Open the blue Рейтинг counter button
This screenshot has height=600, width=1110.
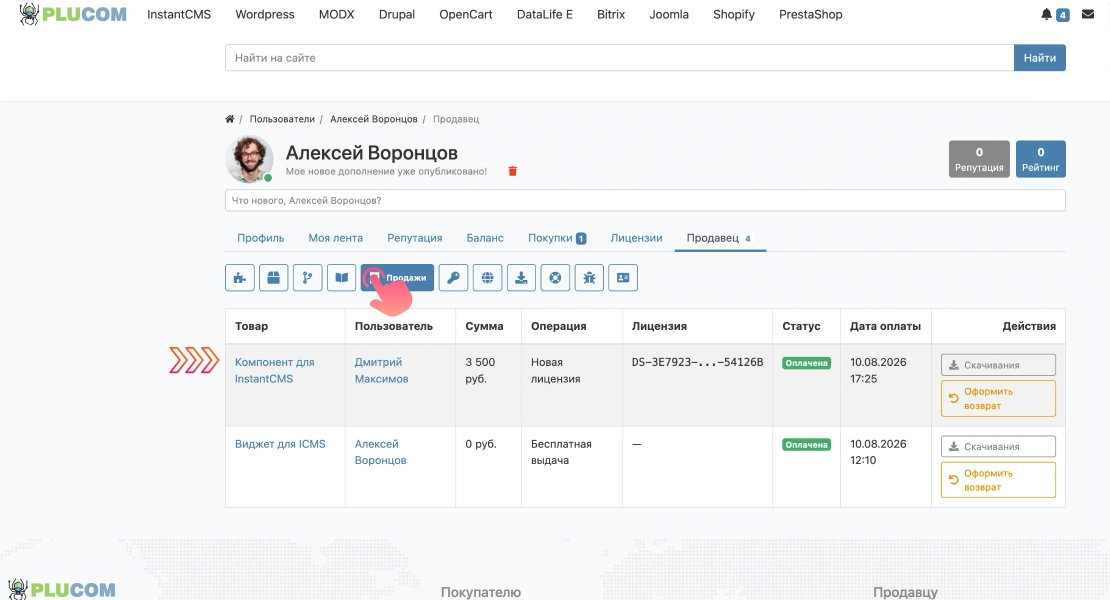click(1041, 159)
